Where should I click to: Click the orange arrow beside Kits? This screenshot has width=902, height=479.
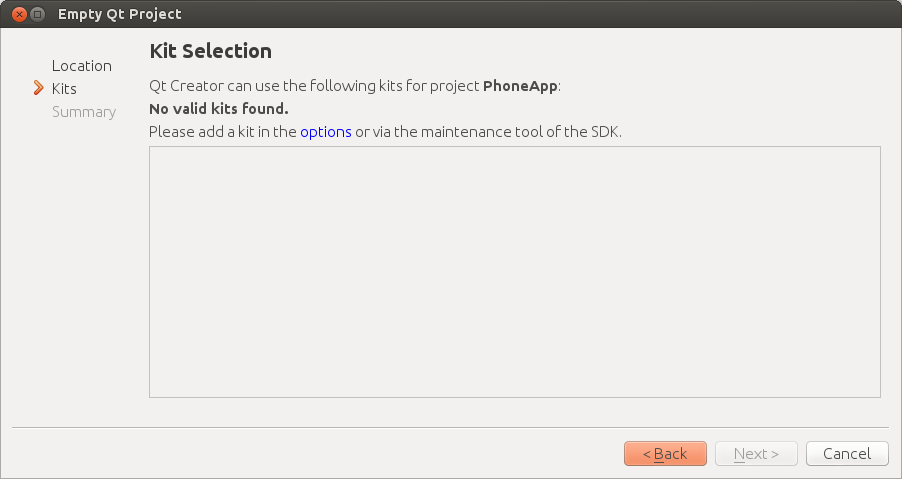38,88
